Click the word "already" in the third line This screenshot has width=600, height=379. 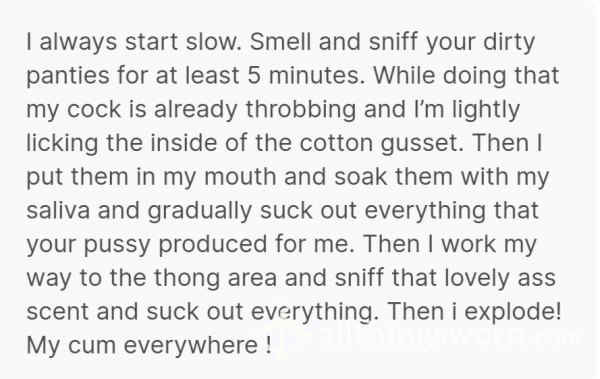[x=196, y=110]
